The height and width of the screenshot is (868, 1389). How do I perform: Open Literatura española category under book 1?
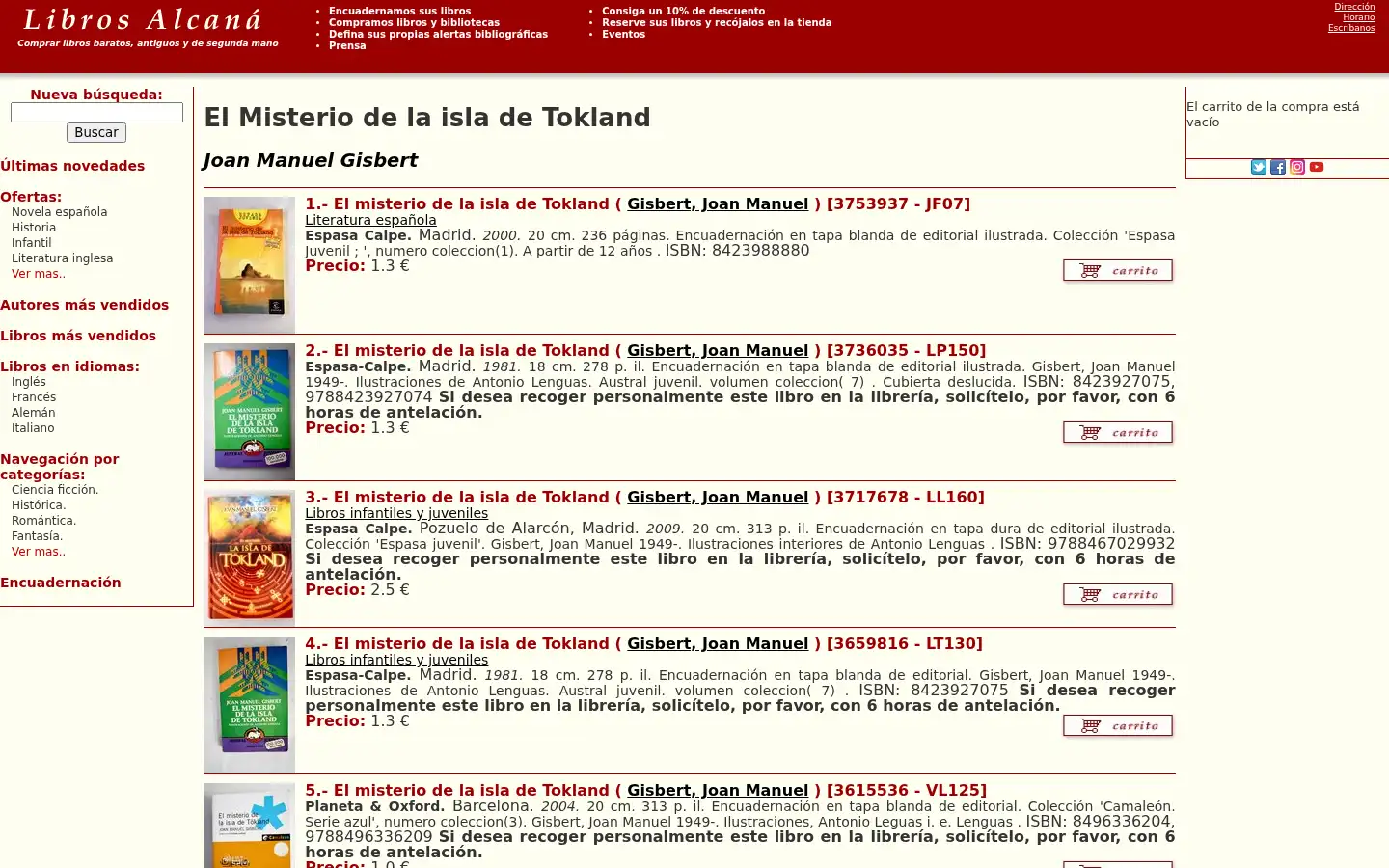pyautogui.click(x=370, y=220)
